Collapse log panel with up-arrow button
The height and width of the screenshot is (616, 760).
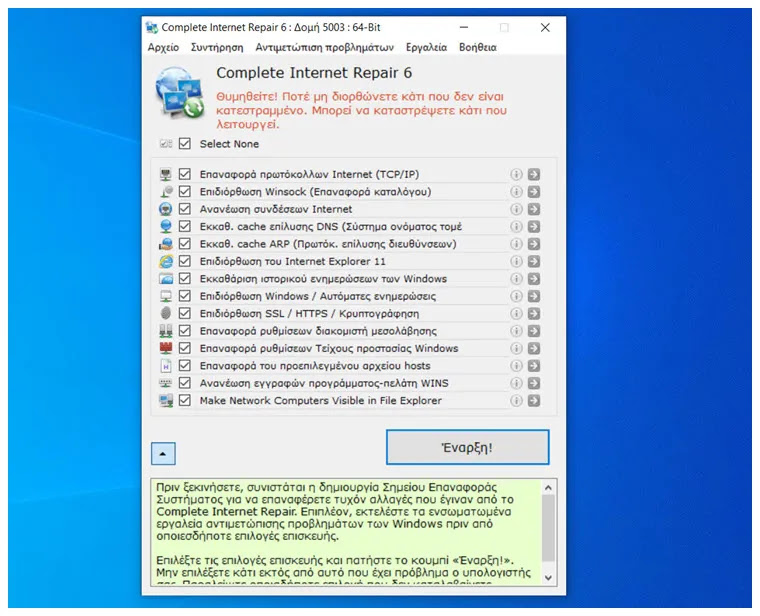pyautogui.click(x=163, y=454)
